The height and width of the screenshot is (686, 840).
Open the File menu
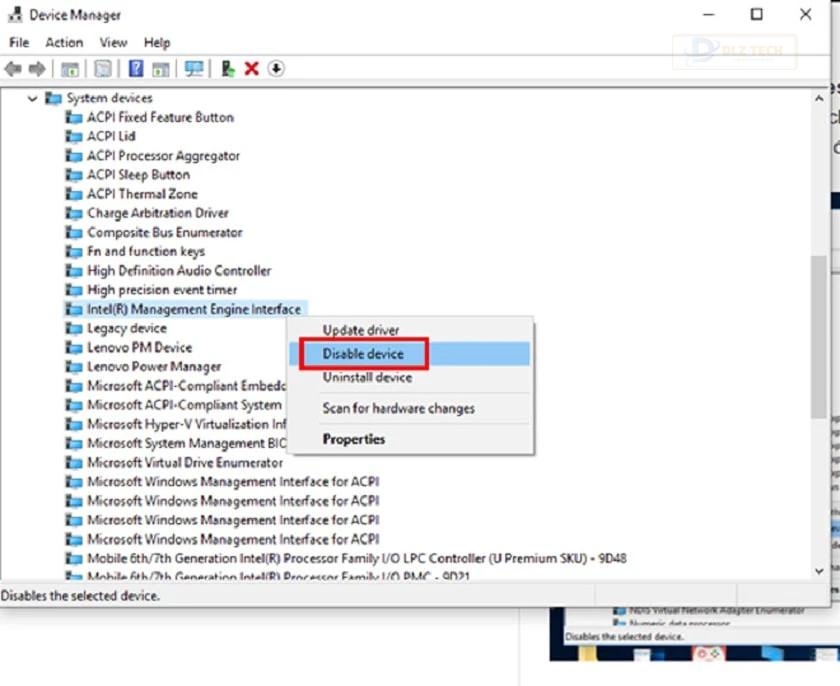tap(19, 42)
